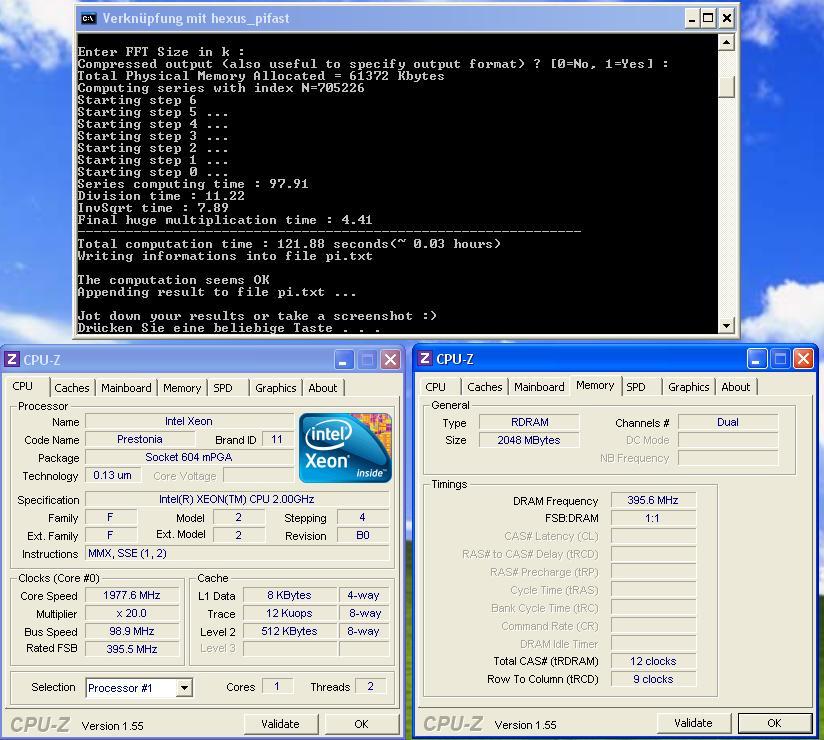Click the Specification 'Intel(R) XEON(TM) CPU 2.00GHz'
This screenshot has width=824, height=740.
pyautogui.click(x=237, y=499)
